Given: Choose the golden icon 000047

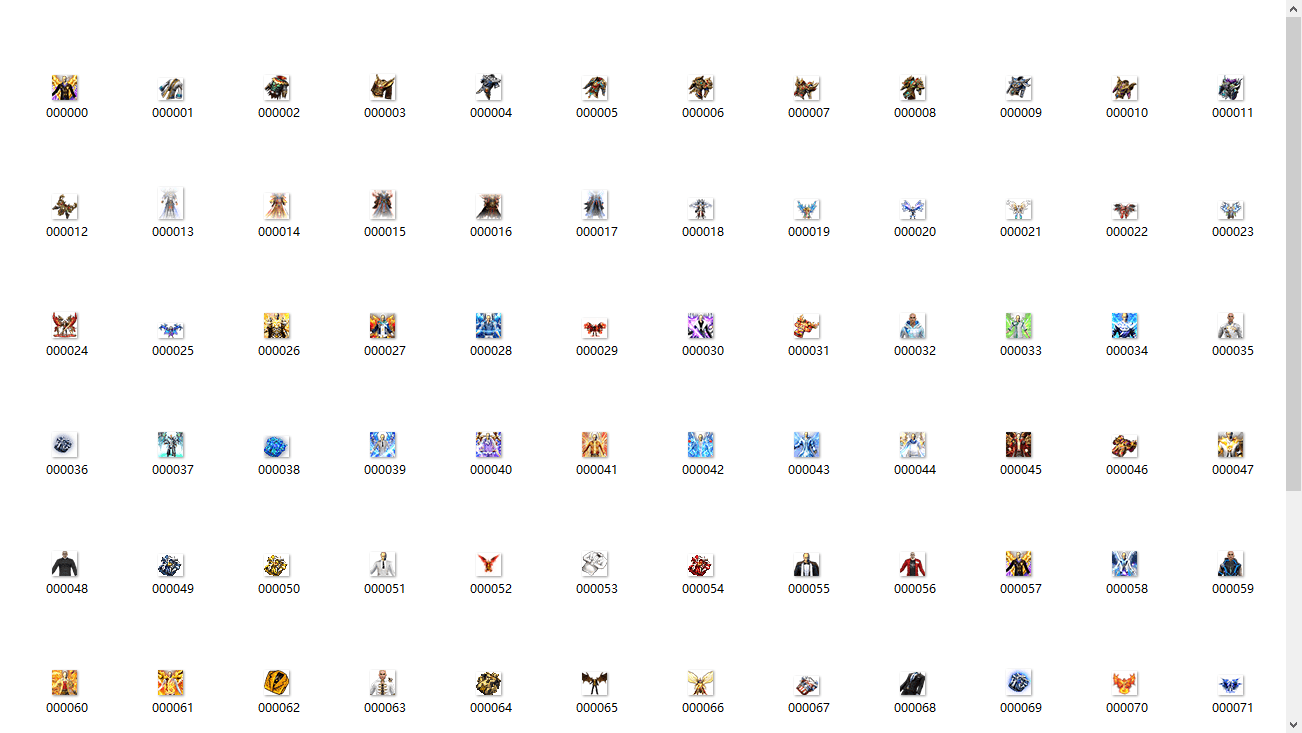Looking at the screenshot, I should [1232, 445].
